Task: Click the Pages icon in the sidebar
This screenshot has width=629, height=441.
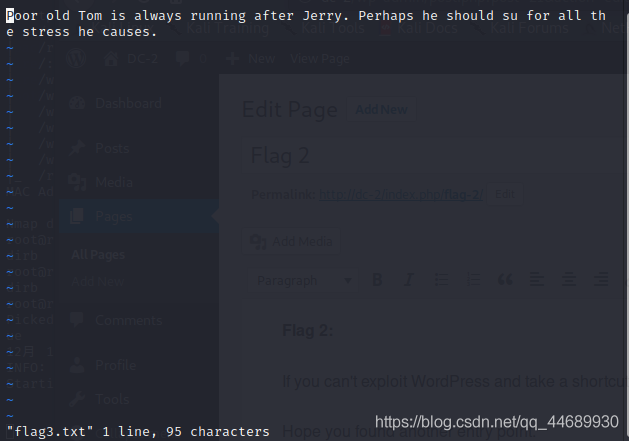Action: [x=77, y=217]
